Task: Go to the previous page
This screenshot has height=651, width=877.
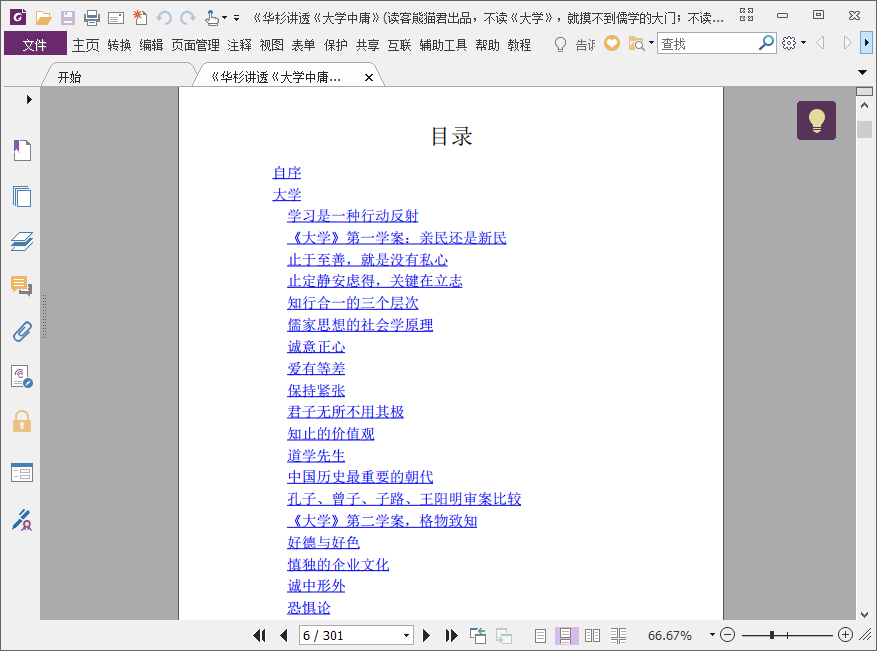Action: point(284,635)
